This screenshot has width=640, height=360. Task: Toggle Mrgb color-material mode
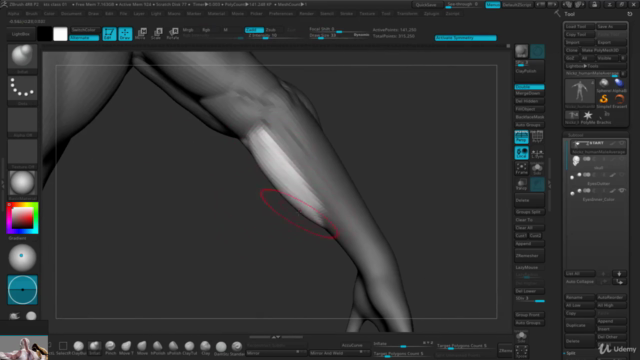pyautogui.click(x=188, y=30)
